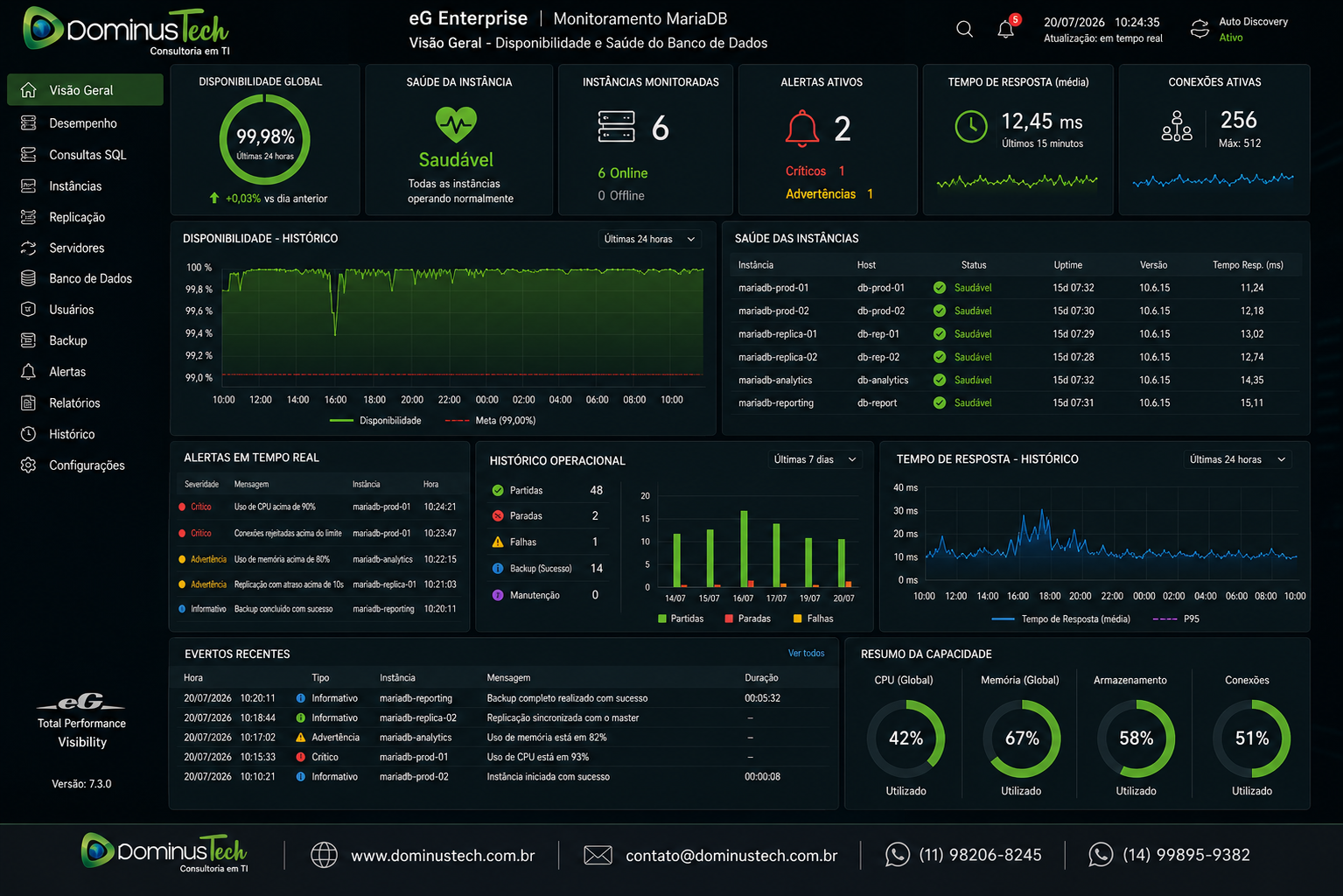The height and width of the screenshot is (896, 1343).
Task: Click the Usuários shield icon
Action: pos(28,310)
